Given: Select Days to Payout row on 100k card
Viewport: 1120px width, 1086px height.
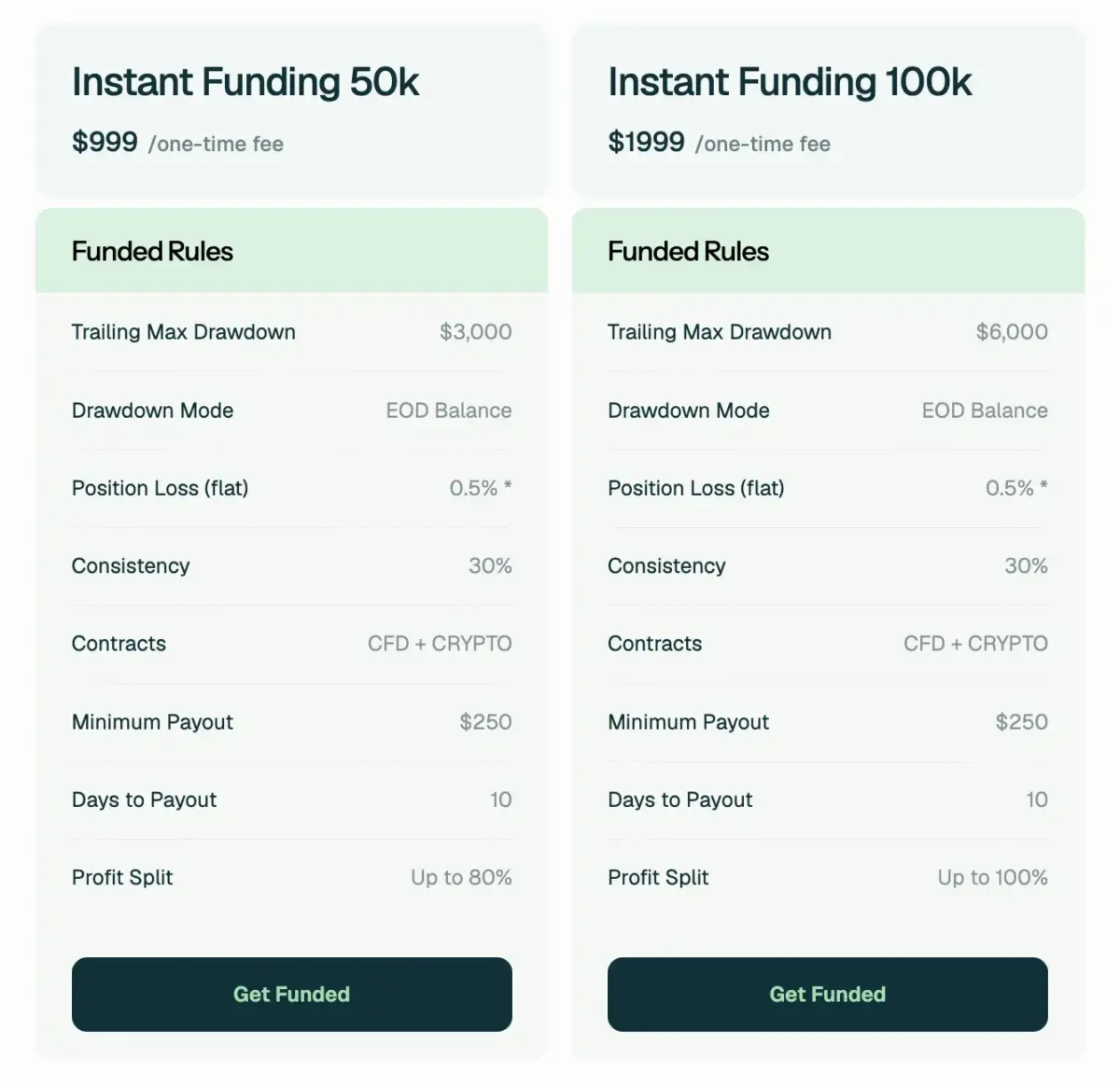Looking at the screenshot, I should [x=827, y=800].
